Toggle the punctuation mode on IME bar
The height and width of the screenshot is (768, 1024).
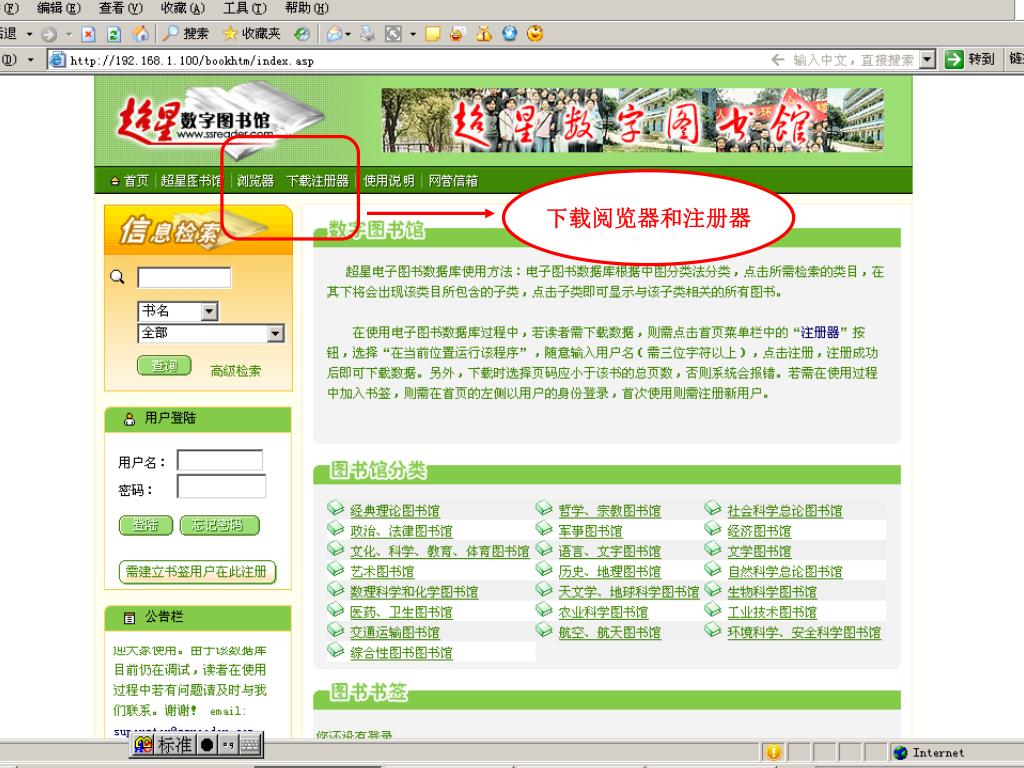[x=228, y=744]
